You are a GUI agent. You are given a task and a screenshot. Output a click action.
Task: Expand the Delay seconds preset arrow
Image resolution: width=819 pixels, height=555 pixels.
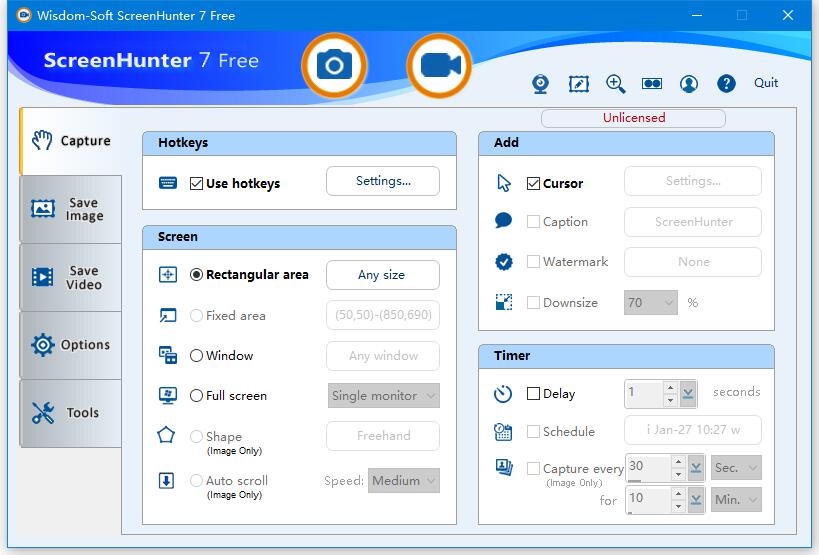(x=688, y=393)
